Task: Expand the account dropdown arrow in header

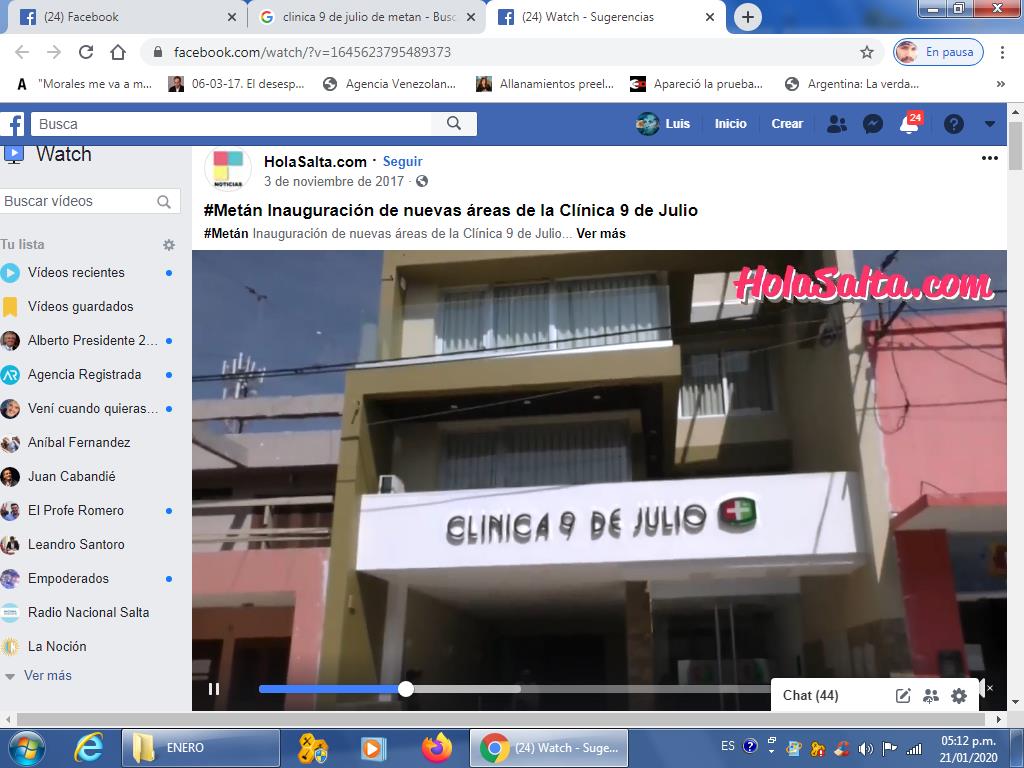Action: (989, 123)
